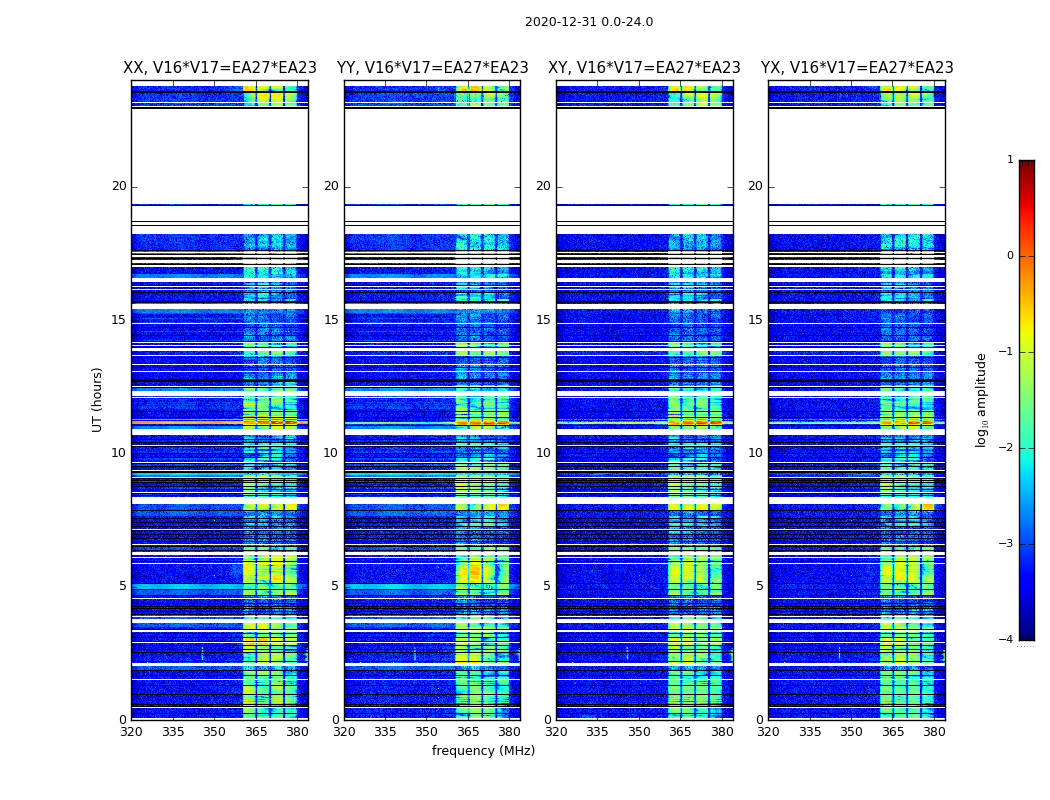Click the red streak in the XX spectrogram
The width and height of the screenshot is (1050, 800).
[x=220, y=422]
